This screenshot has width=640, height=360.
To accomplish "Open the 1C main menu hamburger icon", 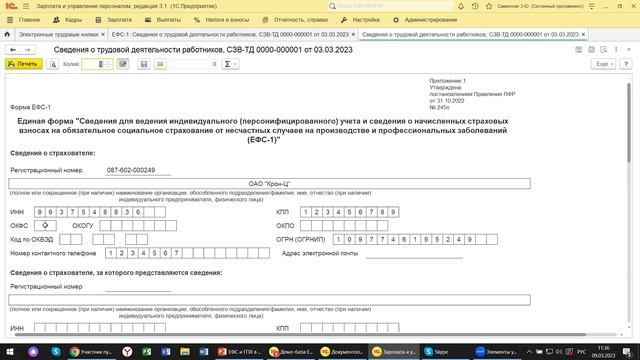I will (x=26, y=6).
